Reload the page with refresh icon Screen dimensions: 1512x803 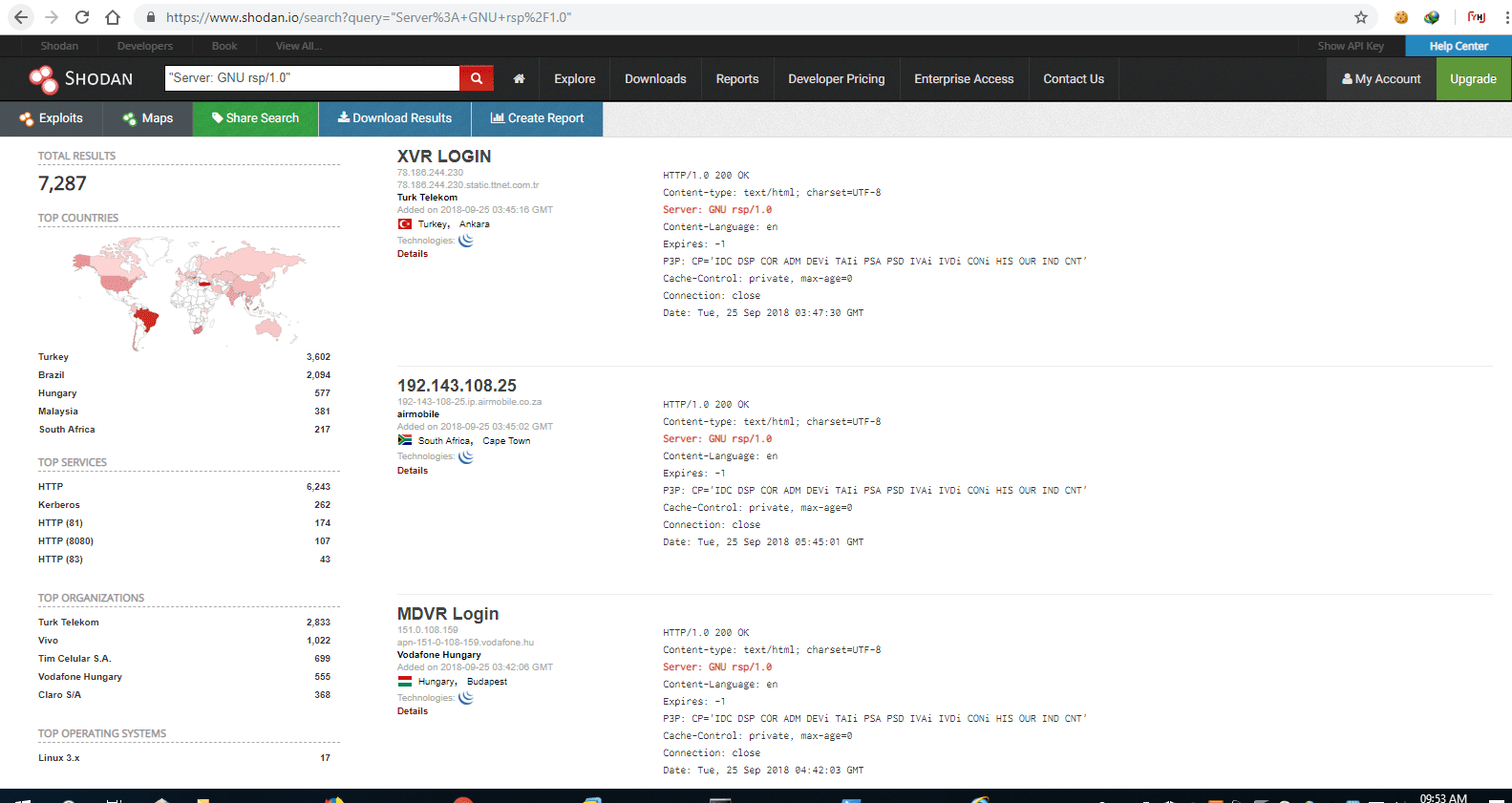click(x=82, y=17)
